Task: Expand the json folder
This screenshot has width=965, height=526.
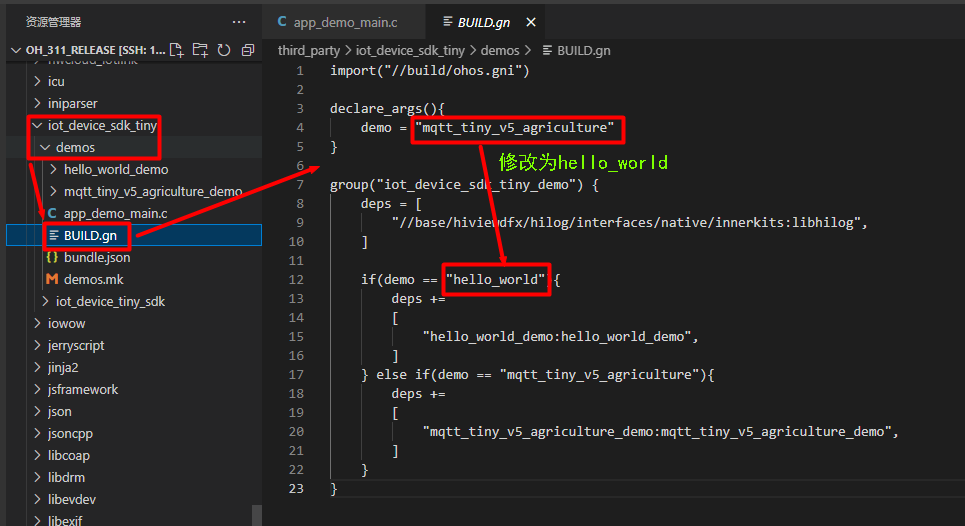Action: [x=38, y=412]
